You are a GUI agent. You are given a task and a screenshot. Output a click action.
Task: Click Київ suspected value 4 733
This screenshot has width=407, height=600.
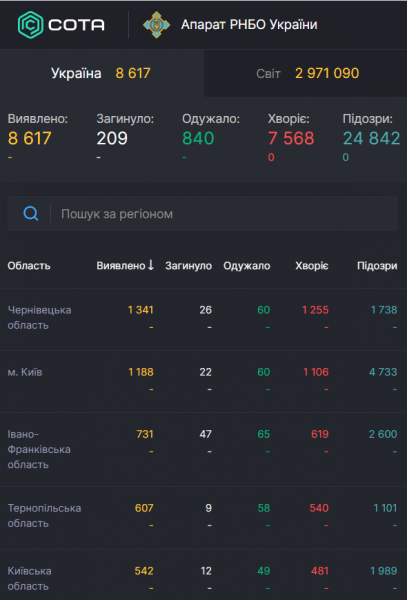point(383,372)
